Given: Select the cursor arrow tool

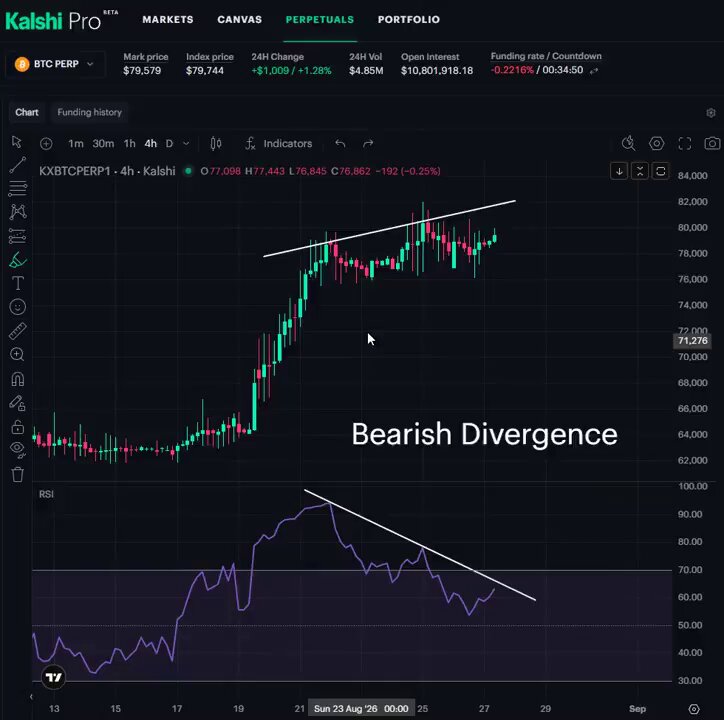Looking at the screenshot, I should click(17, 142).
